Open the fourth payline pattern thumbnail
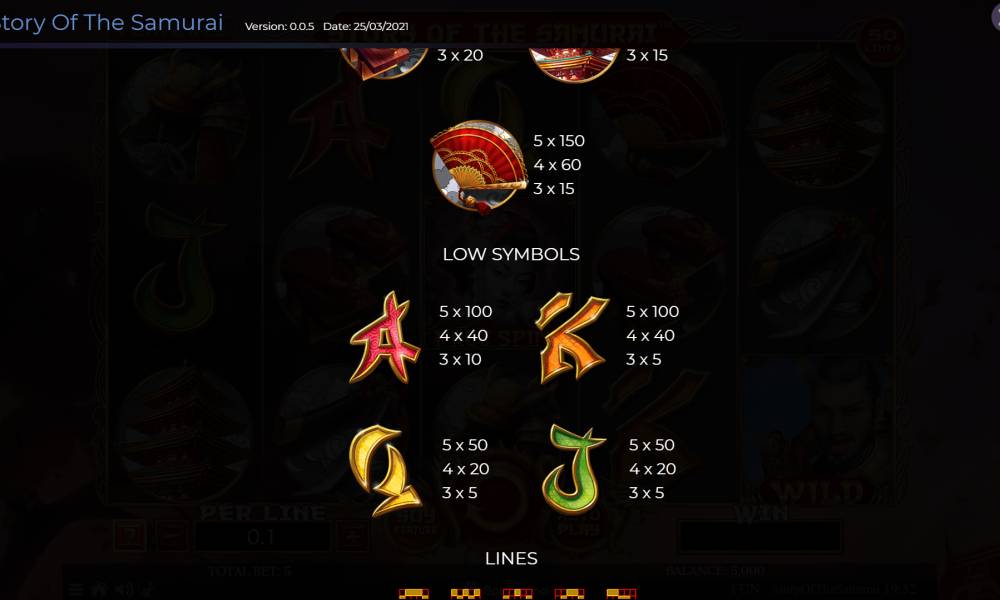Image resolution: width=1000 pixels, height=600 pixels. pos(570,594)
